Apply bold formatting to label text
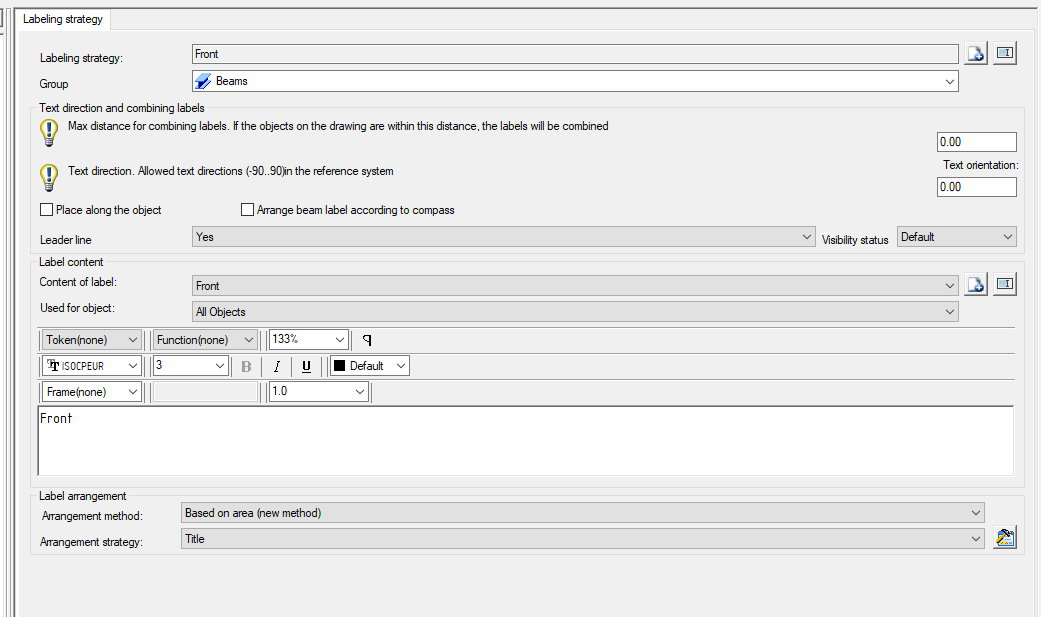 pos(245,366)
